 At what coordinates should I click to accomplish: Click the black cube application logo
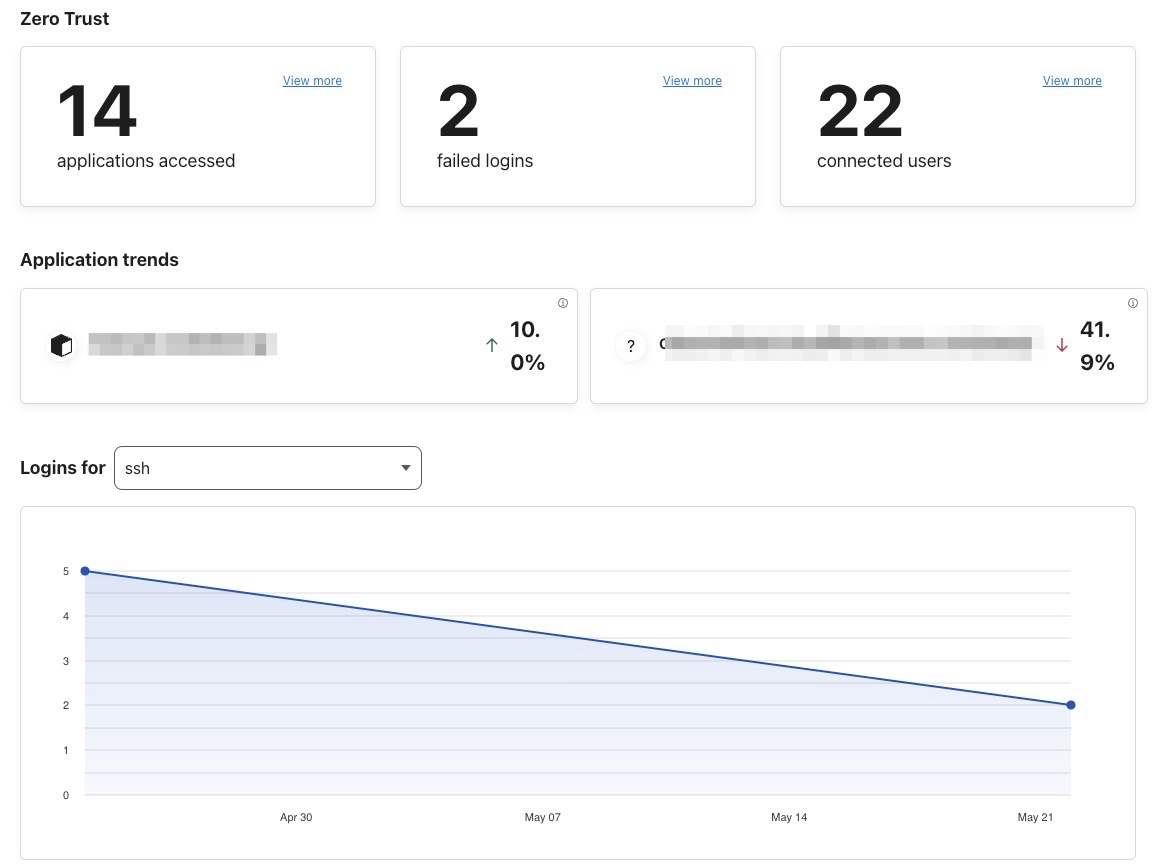(x=61, y=344)
